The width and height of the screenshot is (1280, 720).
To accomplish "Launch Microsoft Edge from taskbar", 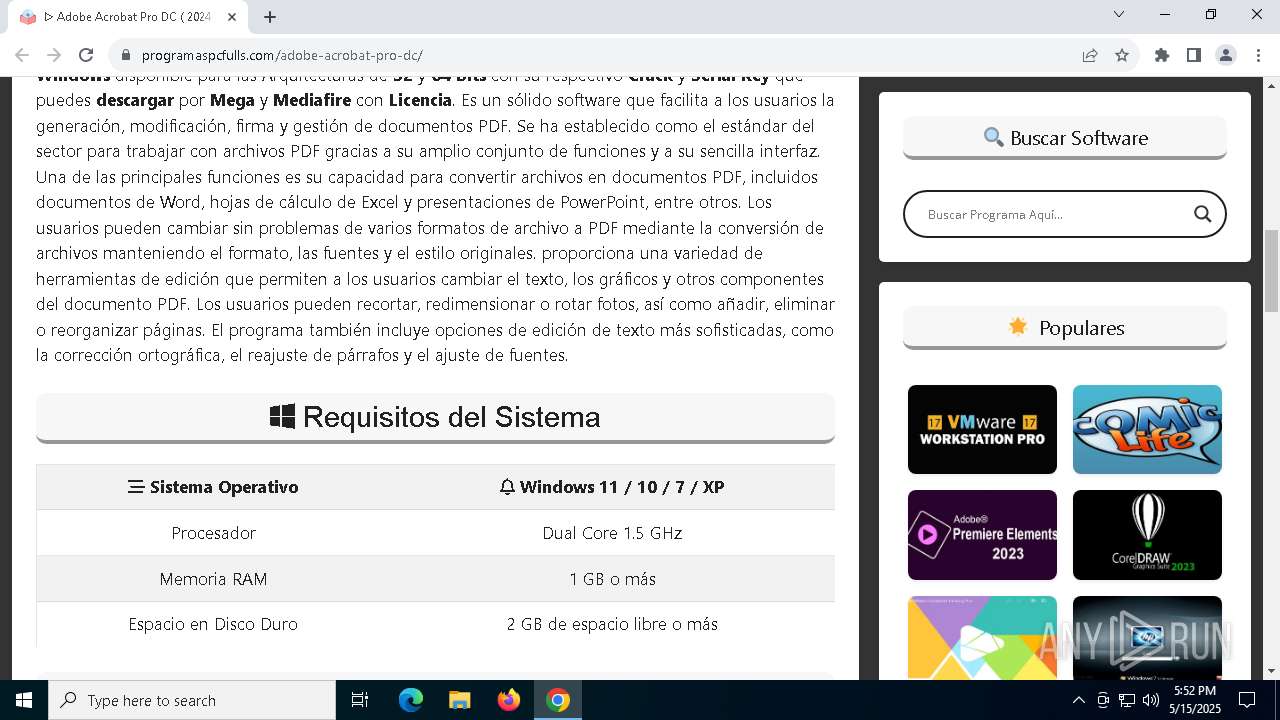I will tap(411, 700).
